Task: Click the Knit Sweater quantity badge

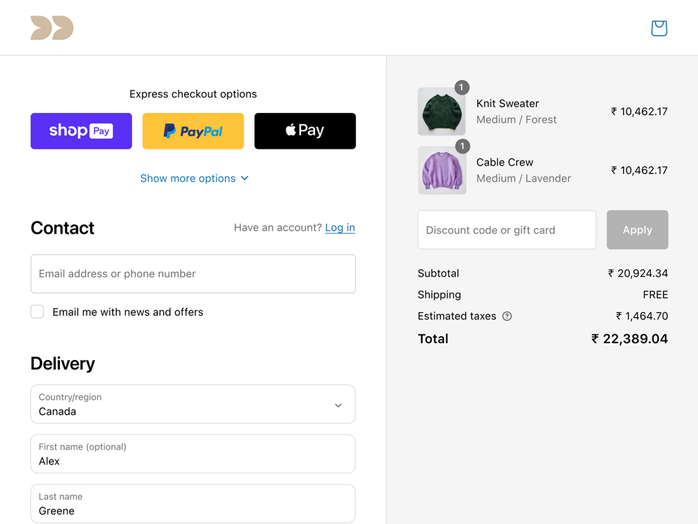Action: tap(461, 88)
